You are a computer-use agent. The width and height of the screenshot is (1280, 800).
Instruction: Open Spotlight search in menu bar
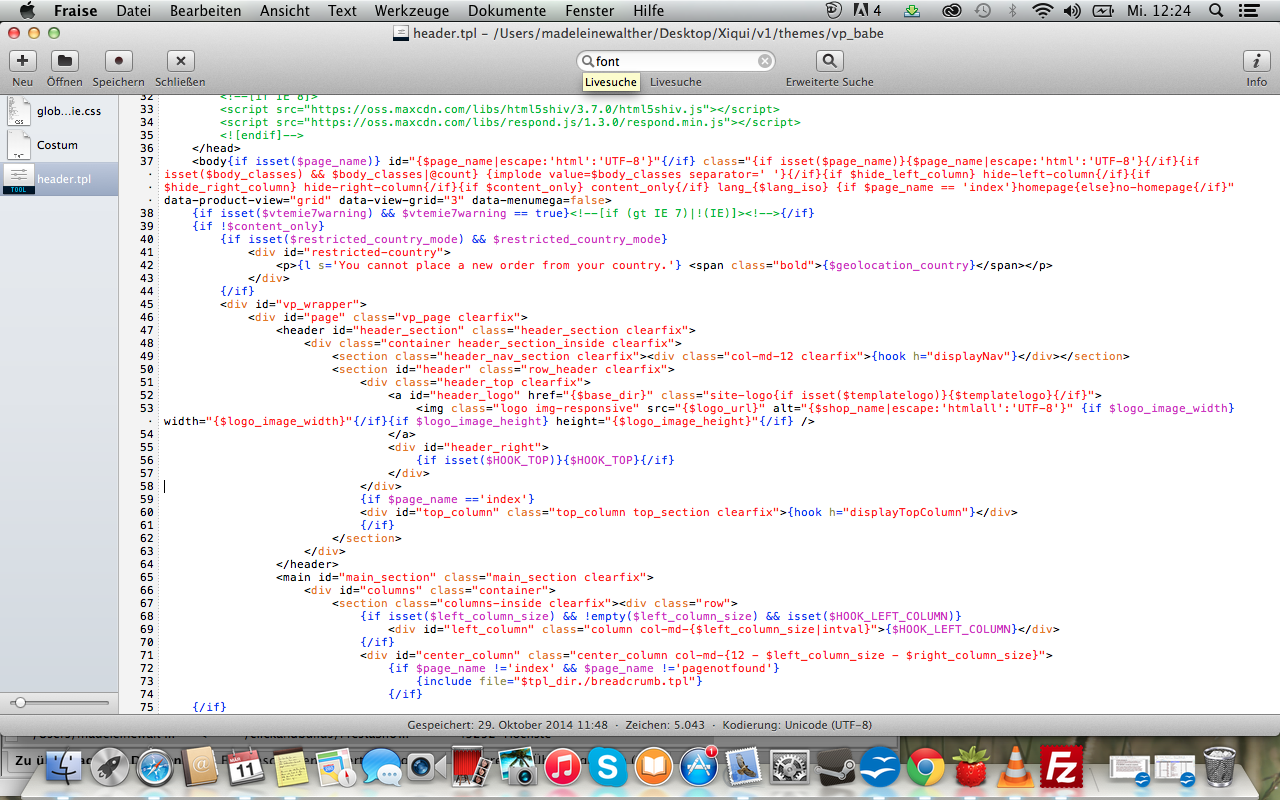point(1217,11)
